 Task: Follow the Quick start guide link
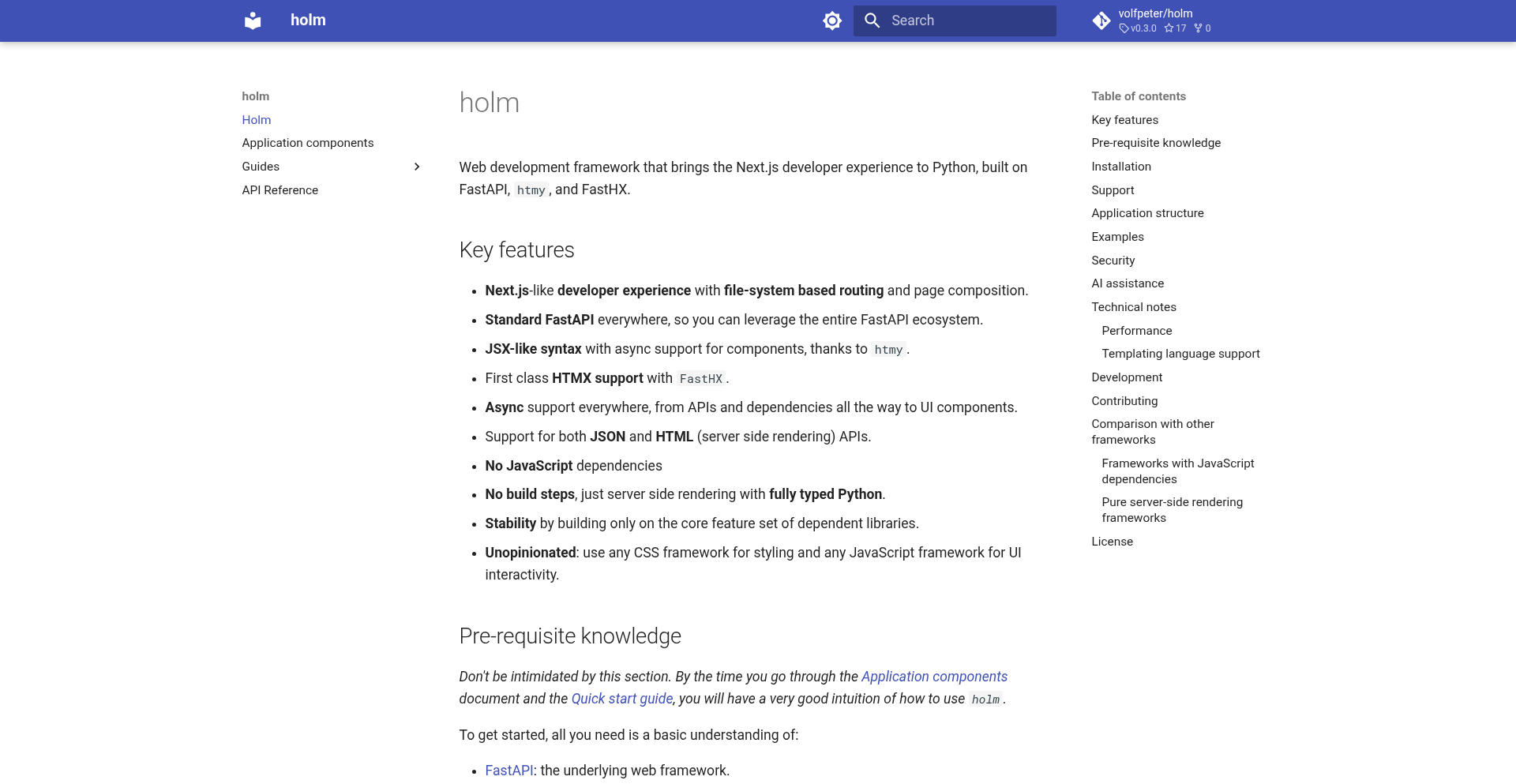coord(621,699)
